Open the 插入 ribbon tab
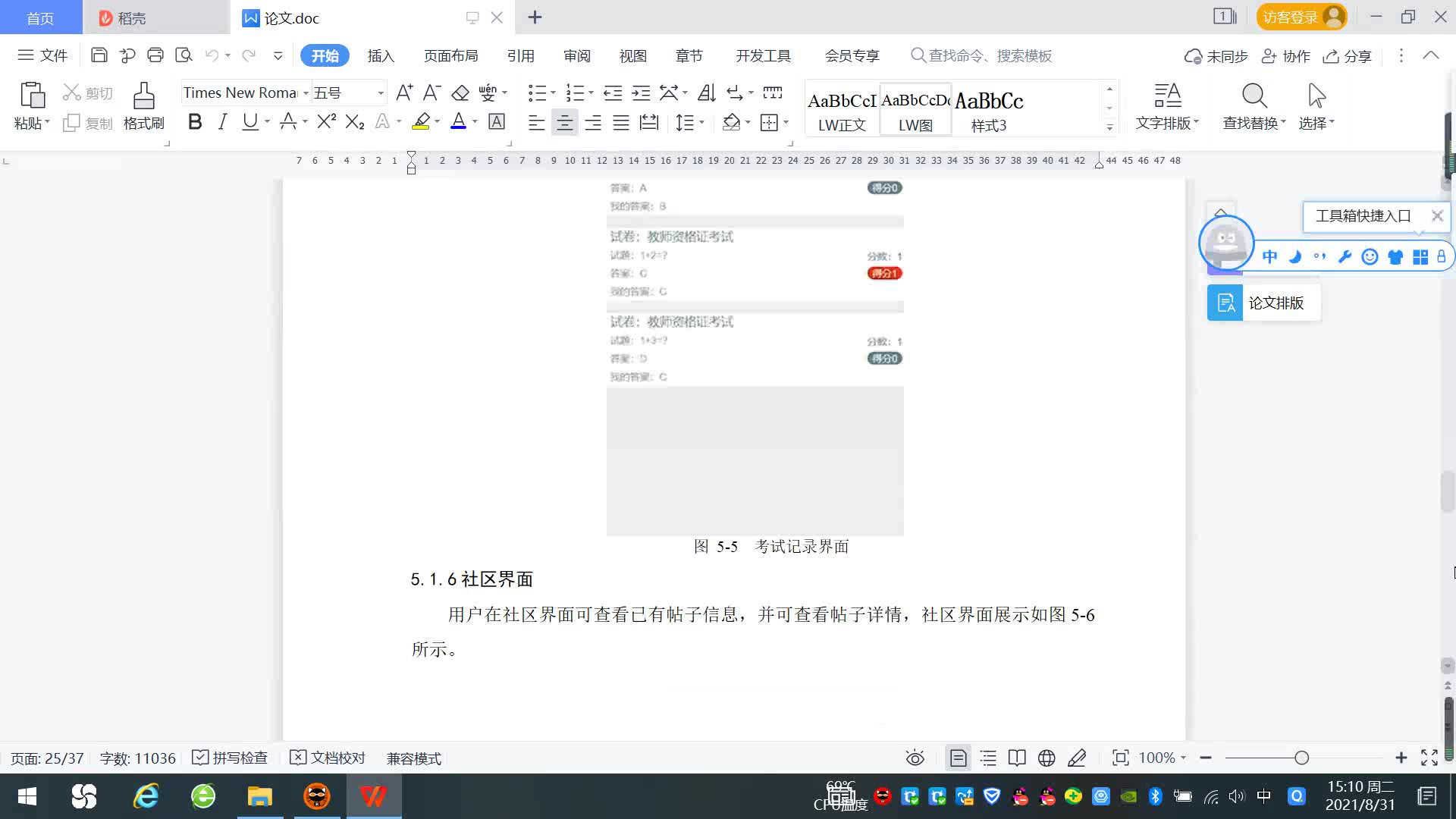 381,56
